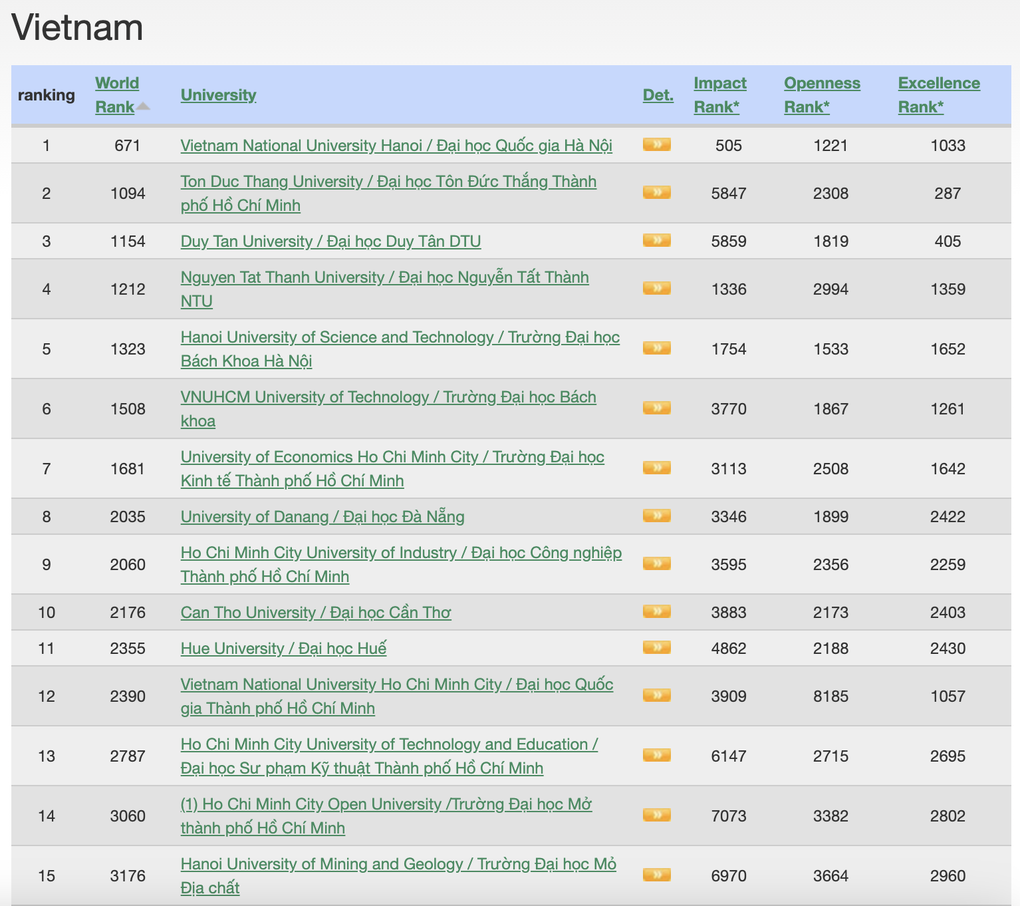Select openness rank value 1221
This screenshot has height=906, width=1020.
[x=831, y=146]
